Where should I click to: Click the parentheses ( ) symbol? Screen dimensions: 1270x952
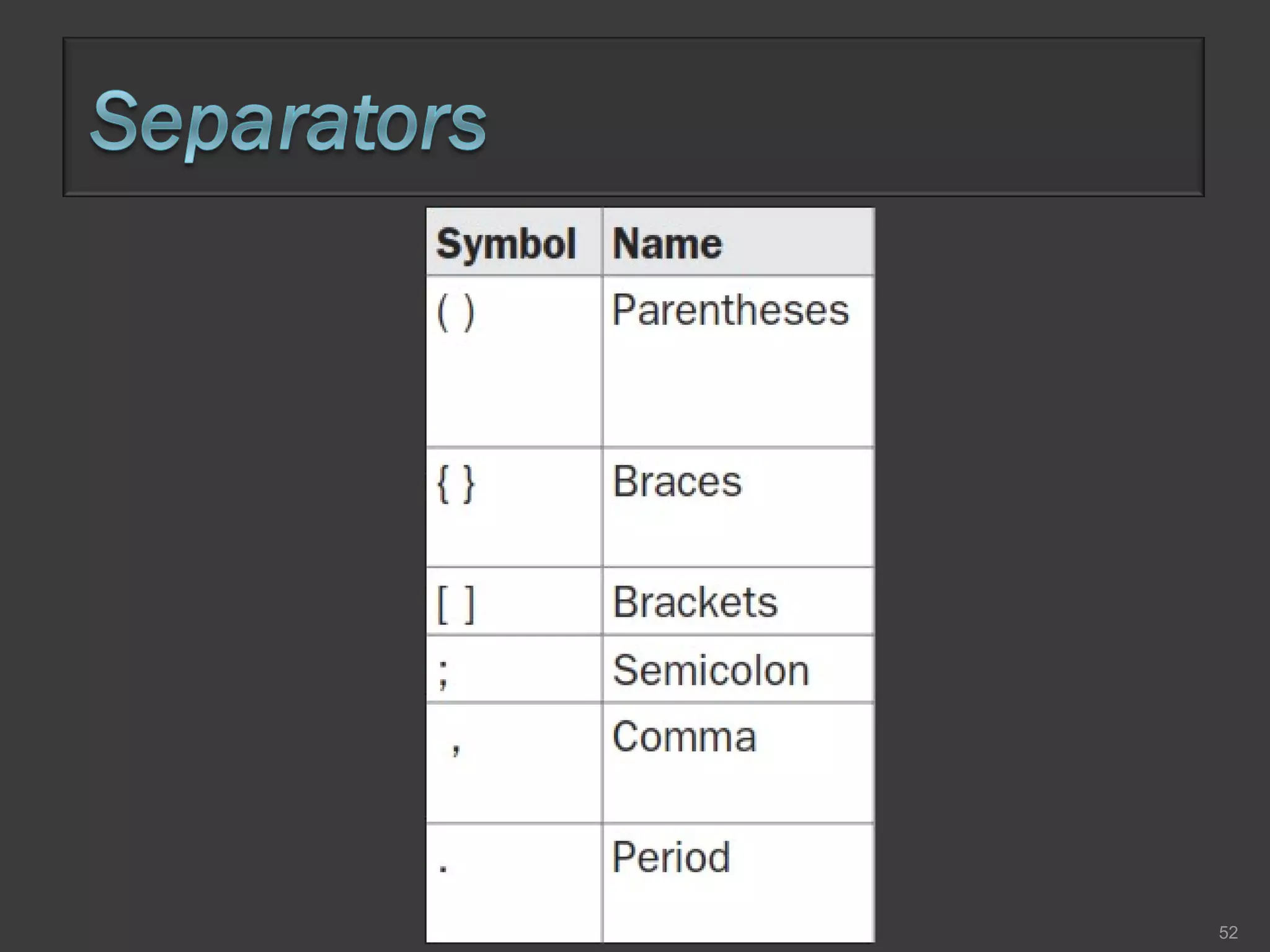tap(456, 312)
